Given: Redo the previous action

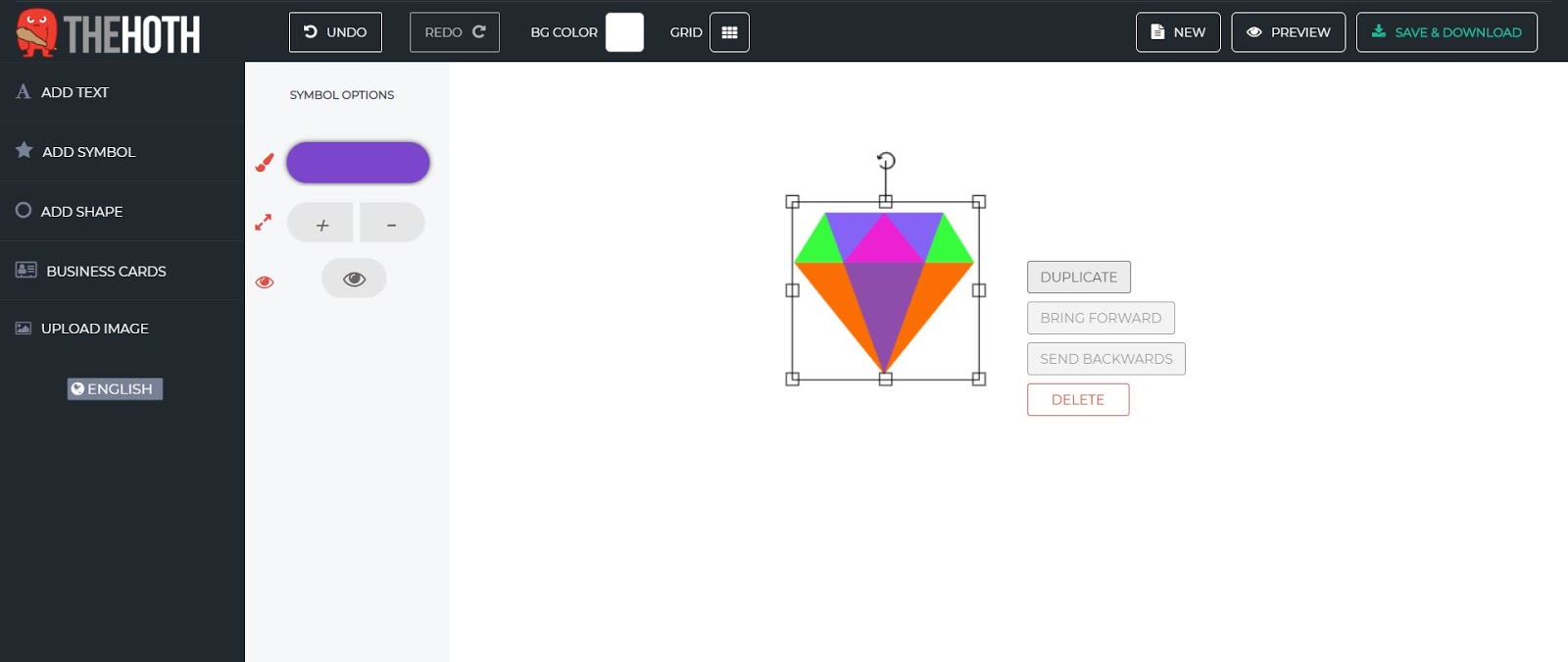Looking at the screenshot, I should click(455, 32).
